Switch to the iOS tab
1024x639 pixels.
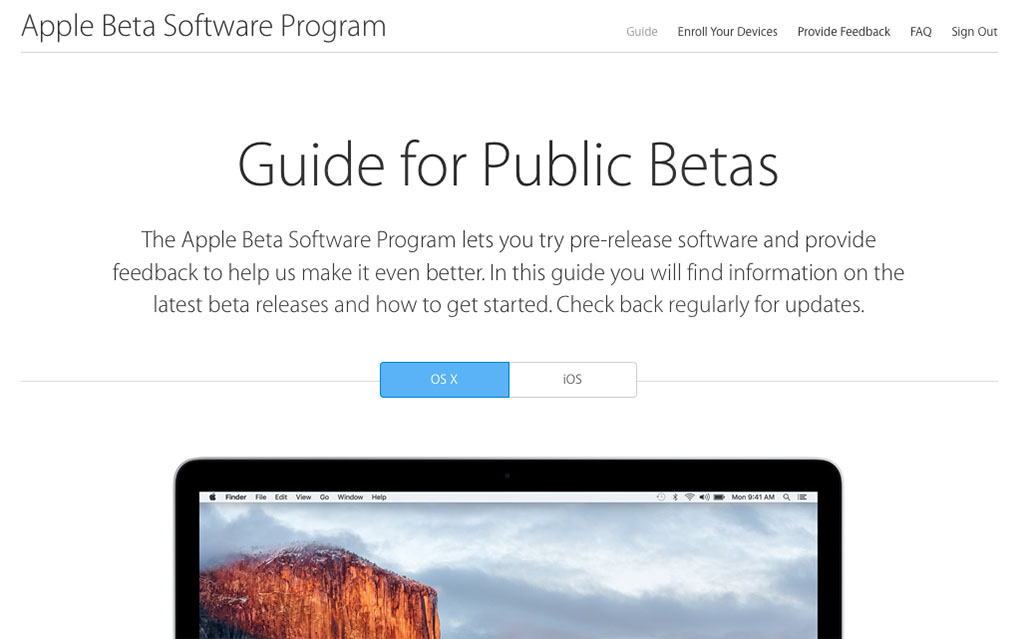[573, 380]
